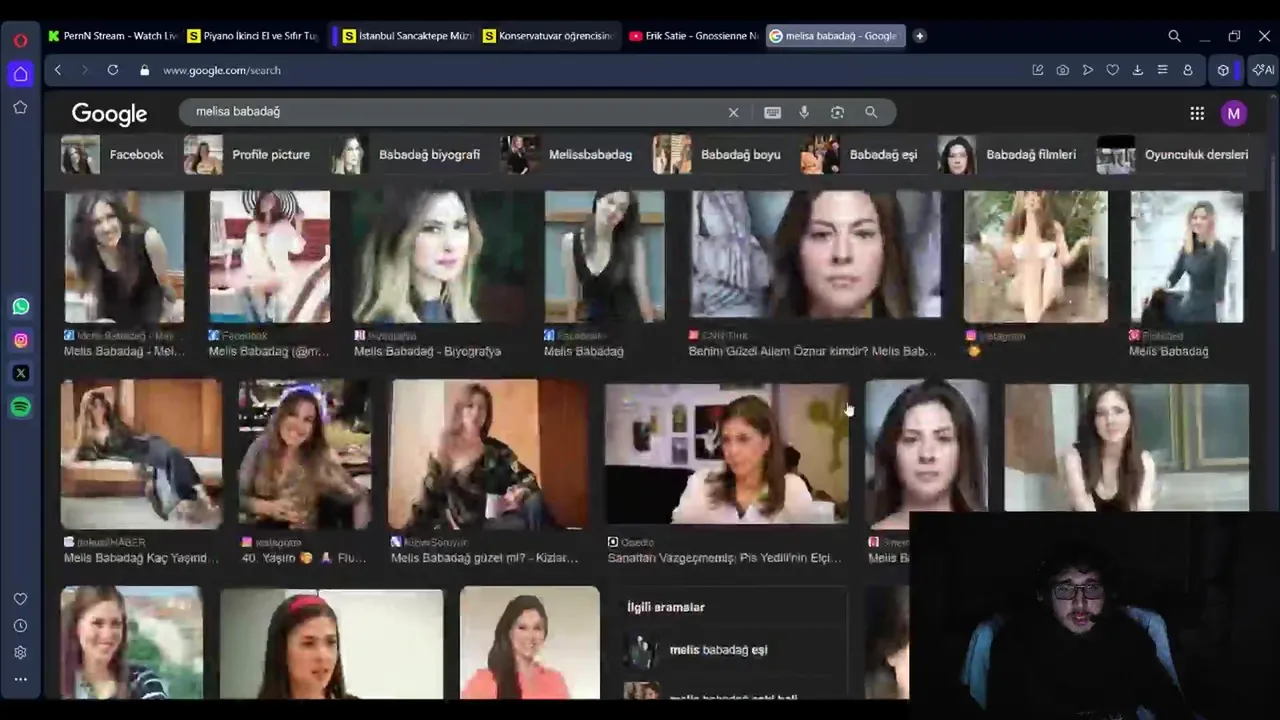Screen dimensions: 1280x720
Task: Open the heart favorites icon in the sidebar
Action: (x=20, y=599)
